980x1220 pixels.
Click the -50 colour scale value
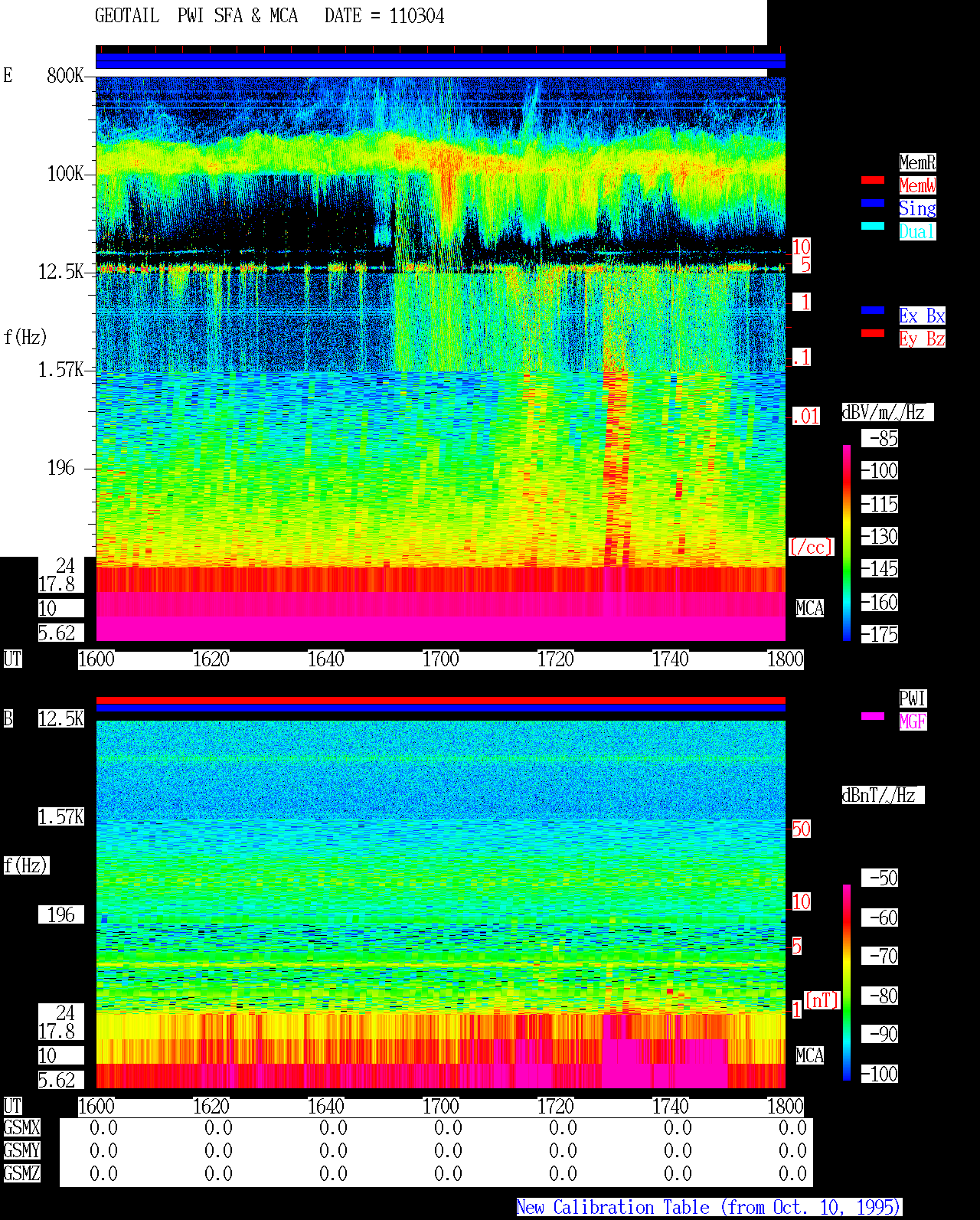click(880, 878)
